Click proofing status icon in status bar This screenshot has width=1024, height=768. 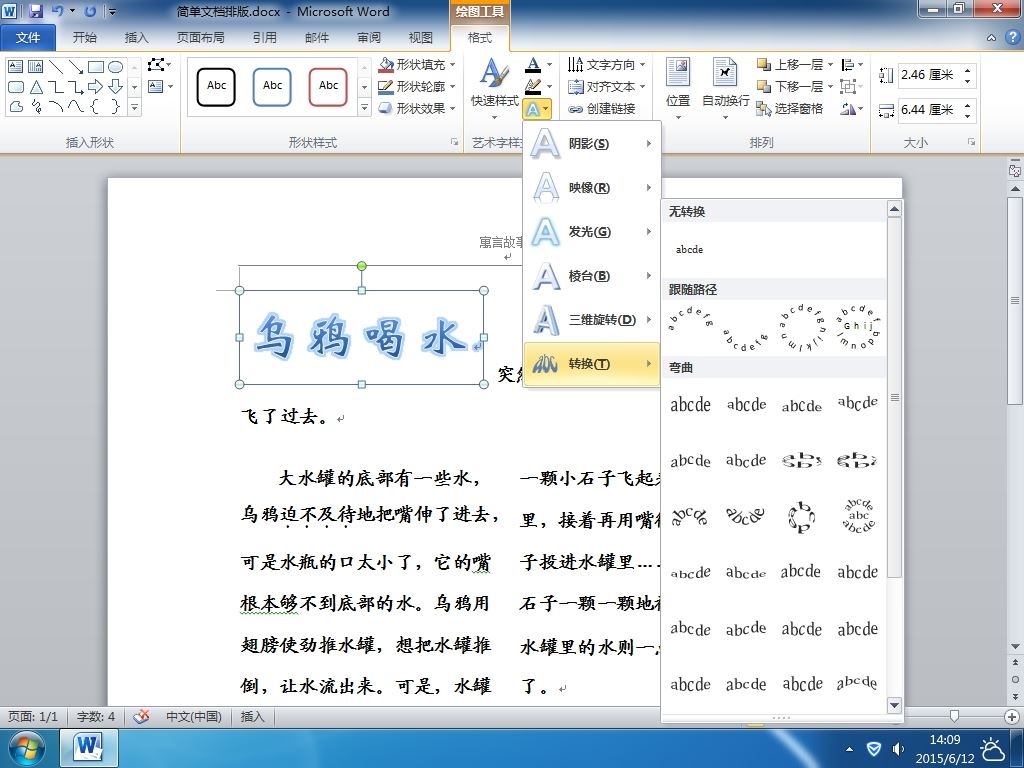point(142,716)
